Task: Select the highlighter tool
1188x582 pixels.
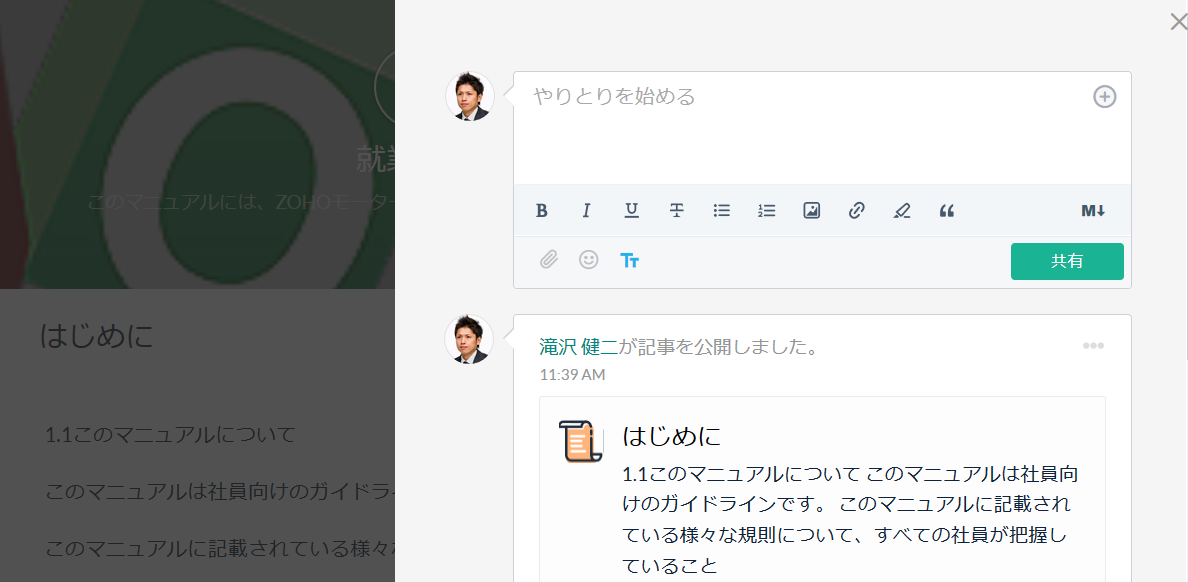Action: (x=902, y=211)
